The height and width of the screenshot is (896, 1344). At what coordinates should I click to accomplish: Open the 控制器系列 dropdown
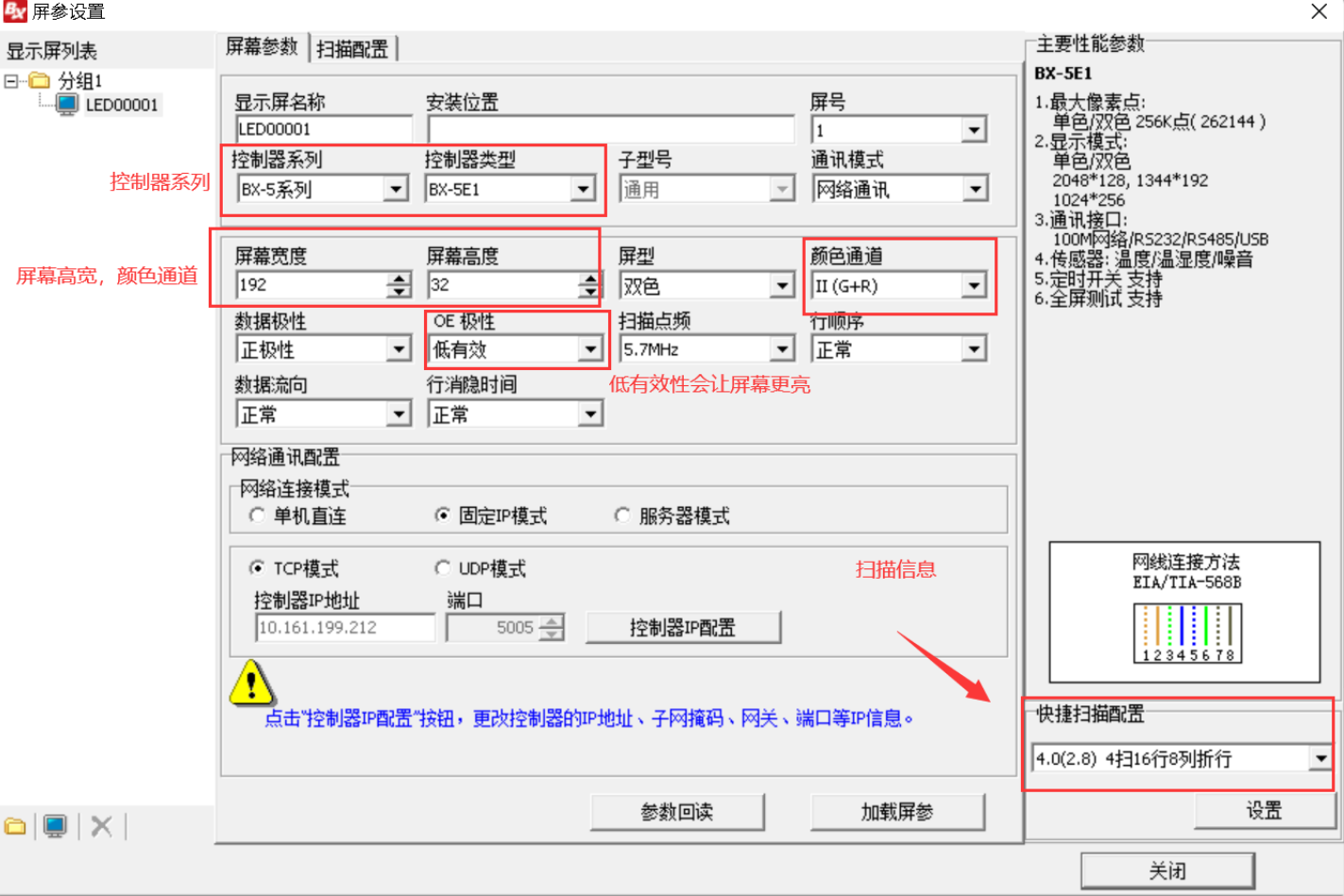point(397,190)
